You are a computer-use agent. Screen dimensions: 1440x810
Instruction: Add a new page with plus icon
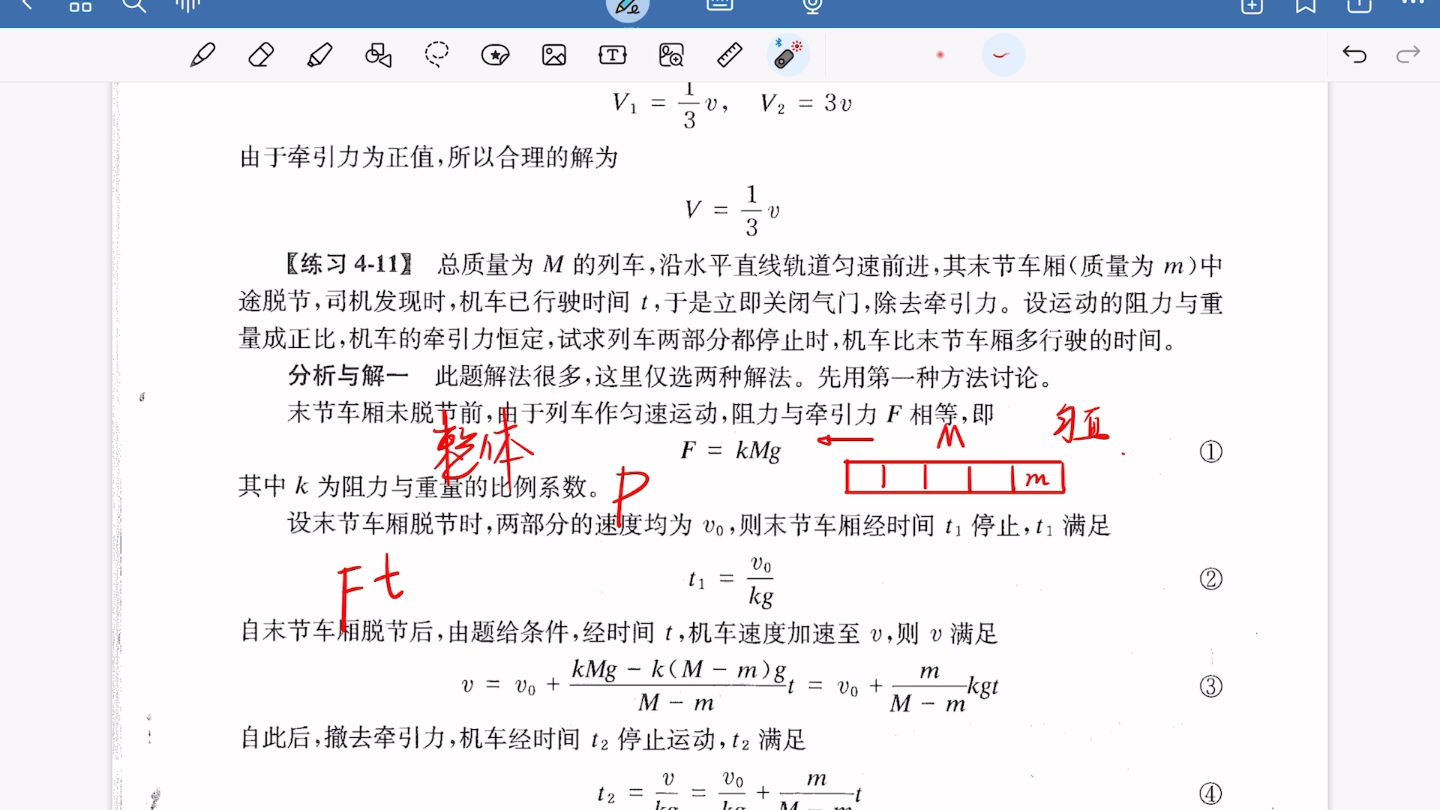(1252, 5)
